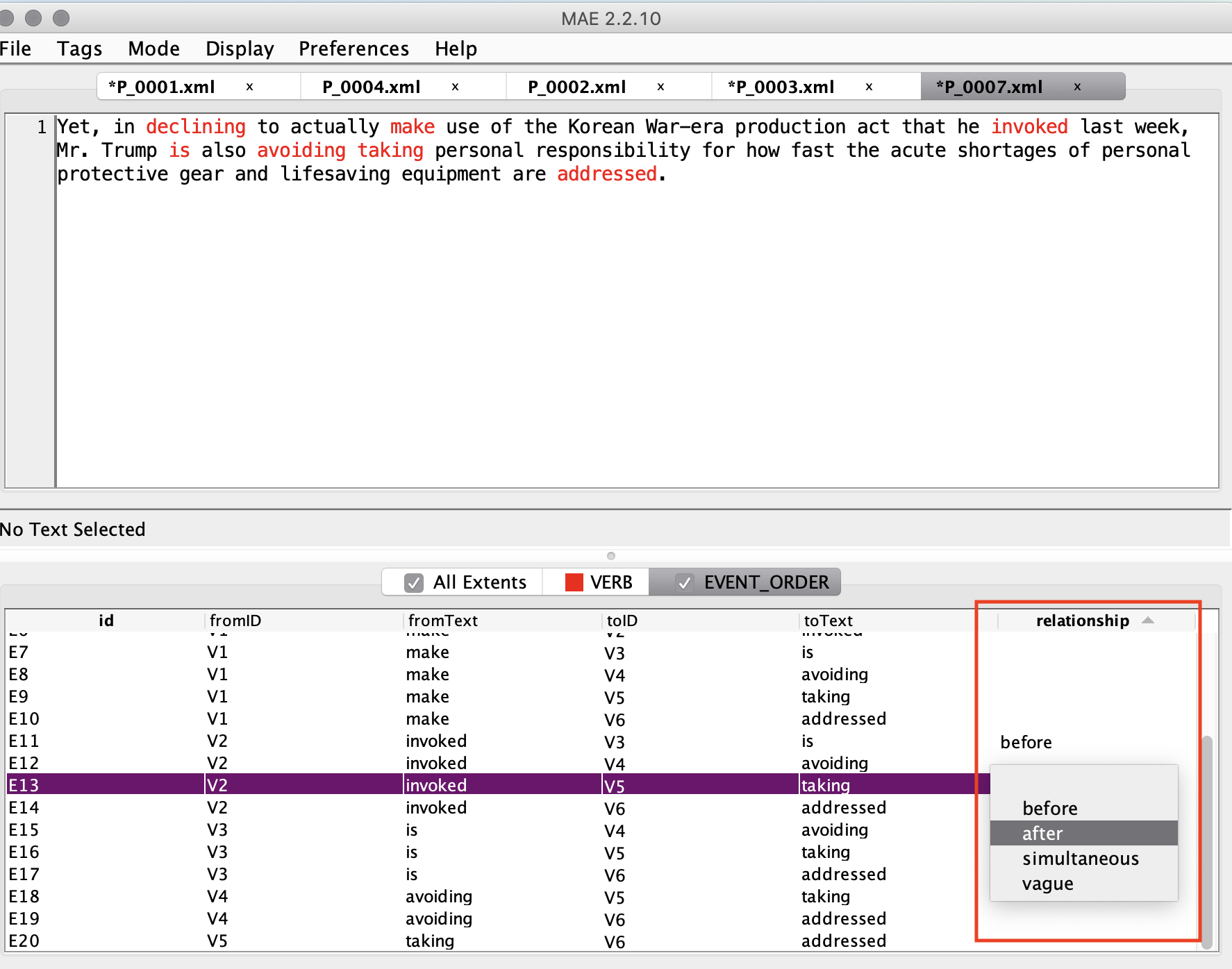1232x969 pixels.
Task: Open the Preferences menu
Action: click(353, 49)
